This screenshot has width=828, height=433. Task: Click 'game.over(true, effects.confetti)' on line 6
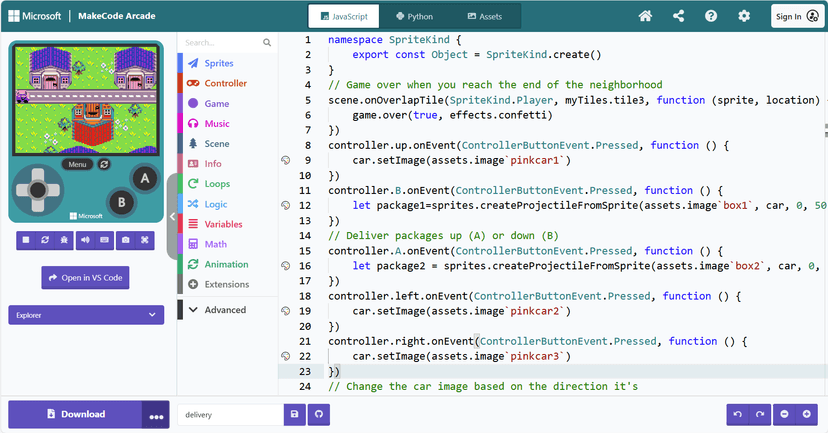(x=453, y=115)
